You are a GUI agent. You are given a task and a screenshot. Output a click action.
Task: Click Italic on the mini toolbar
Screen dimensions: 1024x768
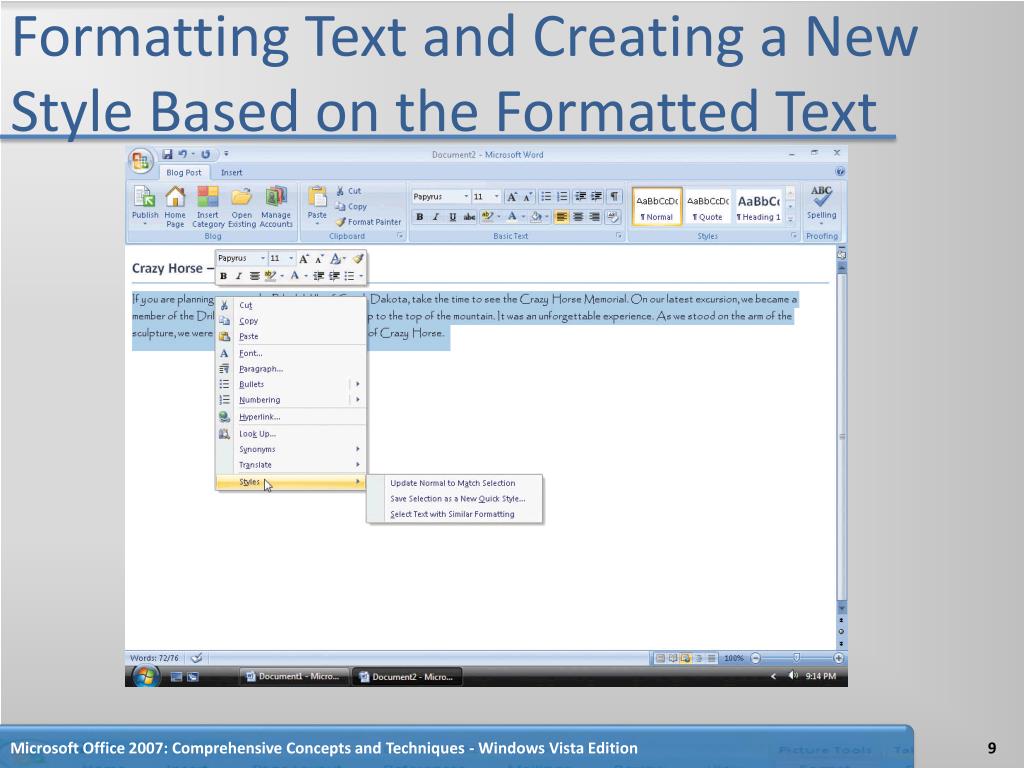[x=238, y=276]
